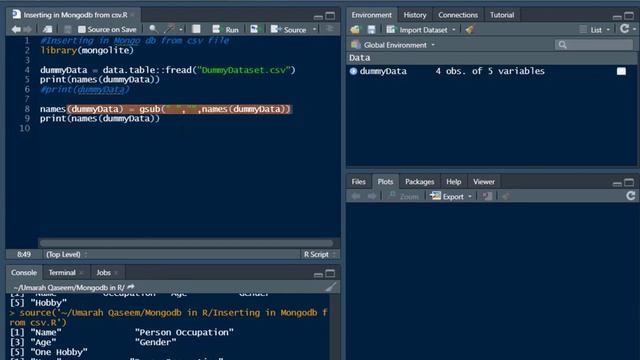The width and height of the screenshot is (640, 360).
Task: Click the code tools wand icon
Action: pos(169,29)
